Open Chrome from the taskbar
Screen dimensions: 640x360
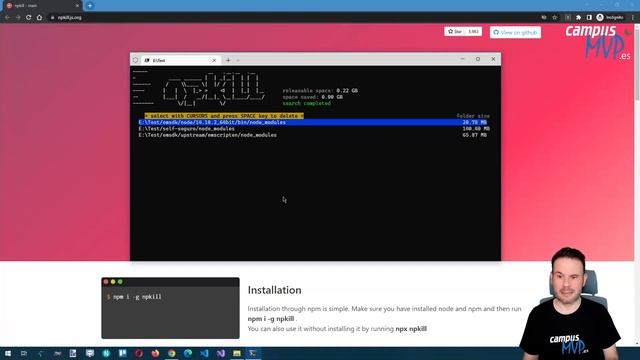[171, 353]
